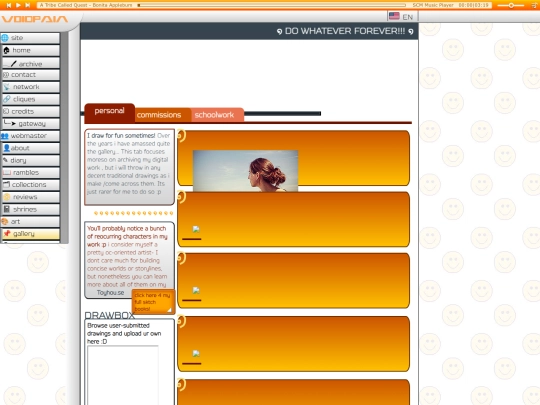Skip to the previous track in music player
This screenshot has width=540, height=405.
click(9, 5)
